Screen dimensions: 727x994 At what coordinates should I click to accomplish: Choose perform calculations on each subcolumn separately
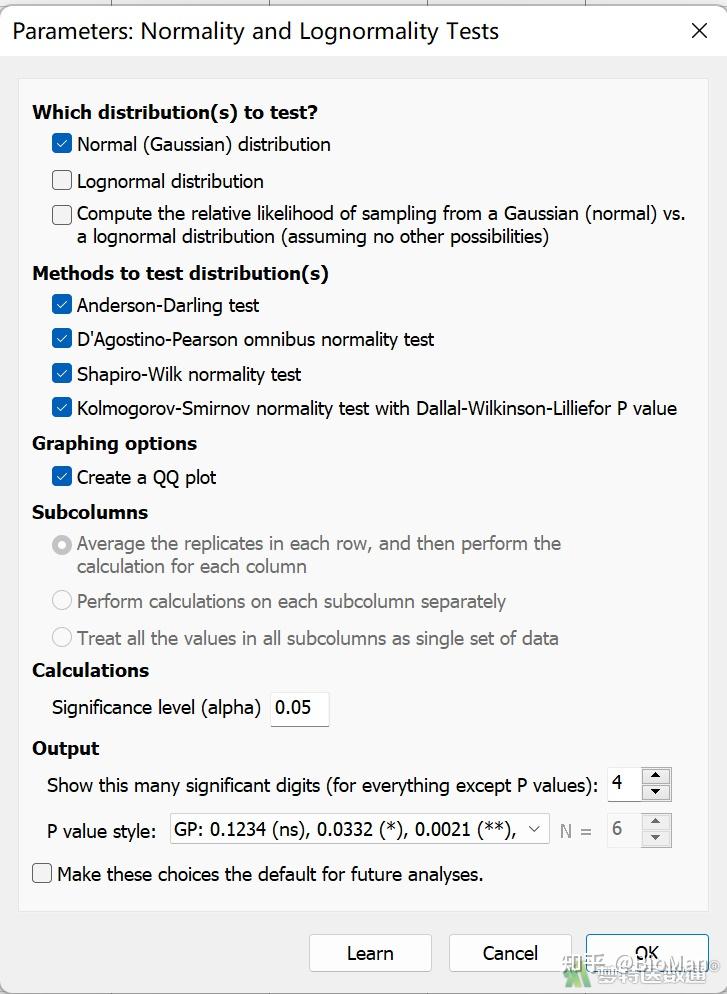click(62, 601)
